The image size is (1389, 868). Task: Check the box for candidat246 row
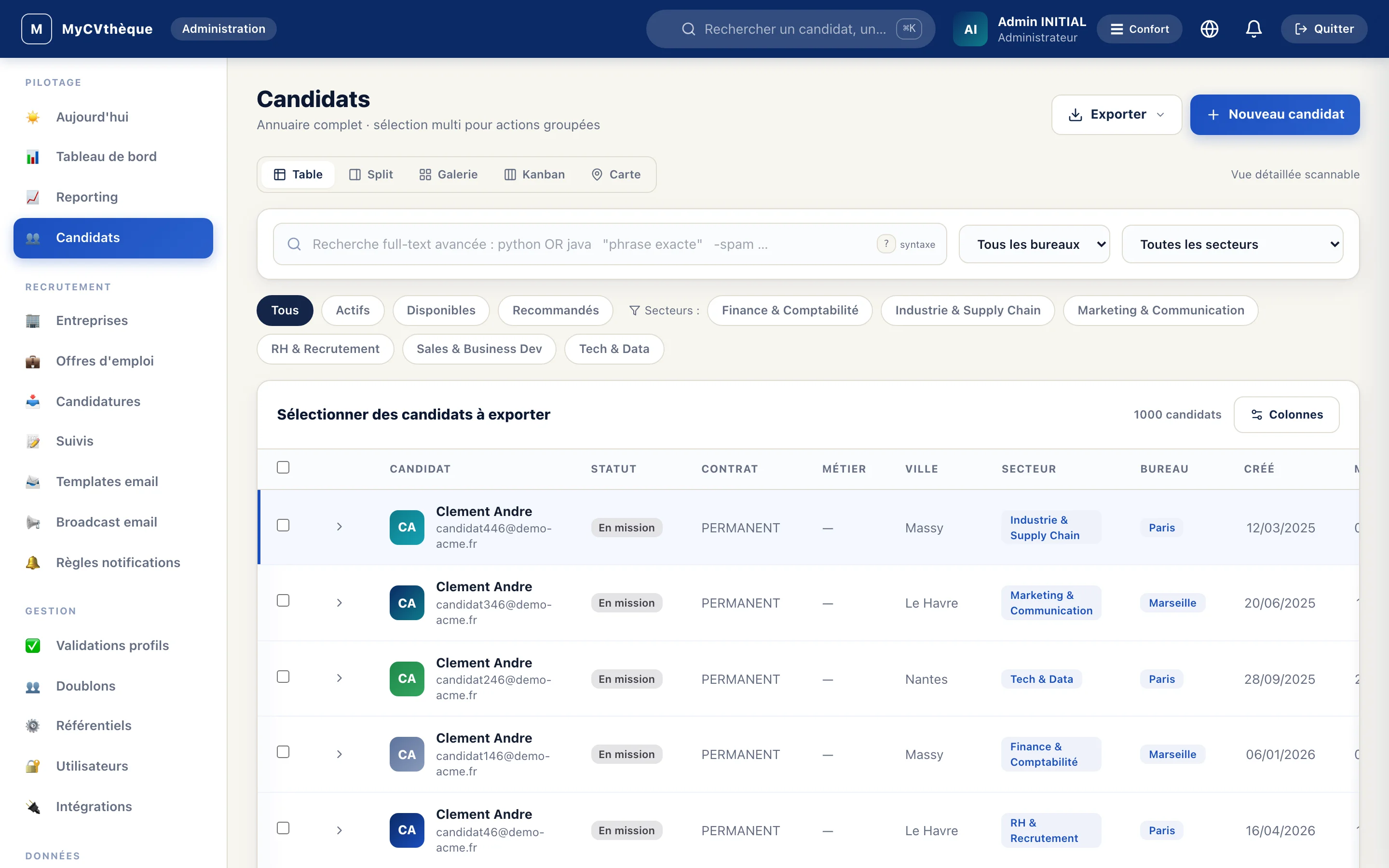[x=283, y=677]
